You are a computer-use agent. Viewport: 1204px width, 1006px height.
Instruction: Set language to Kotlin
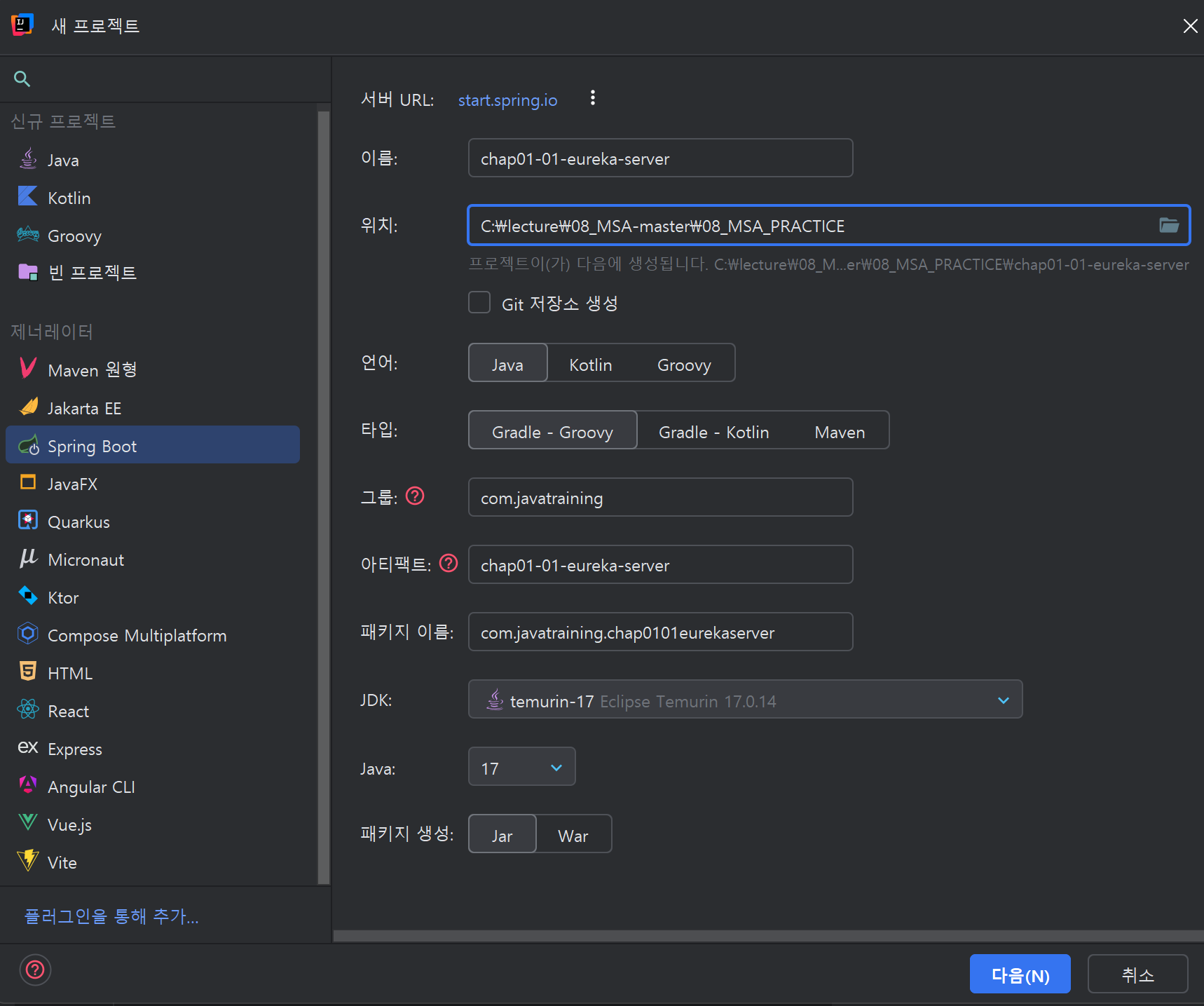(591, 363)
